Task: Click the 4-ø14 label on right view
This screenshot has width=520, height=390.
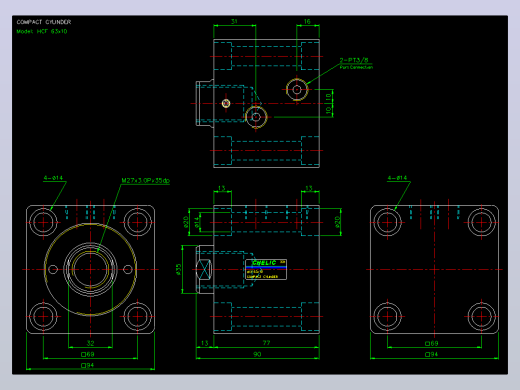Action: (397, 178)
